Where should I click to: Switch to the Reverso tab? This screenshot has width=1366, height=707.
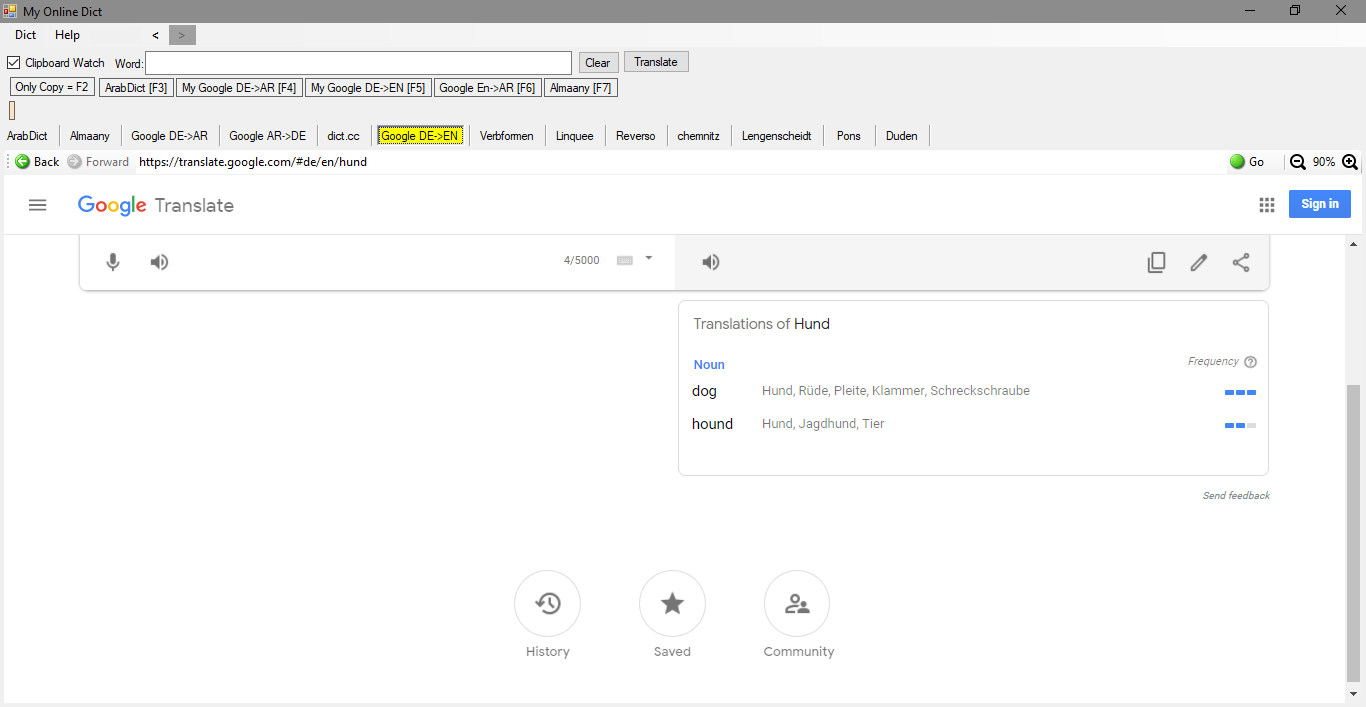click(635, 136)
